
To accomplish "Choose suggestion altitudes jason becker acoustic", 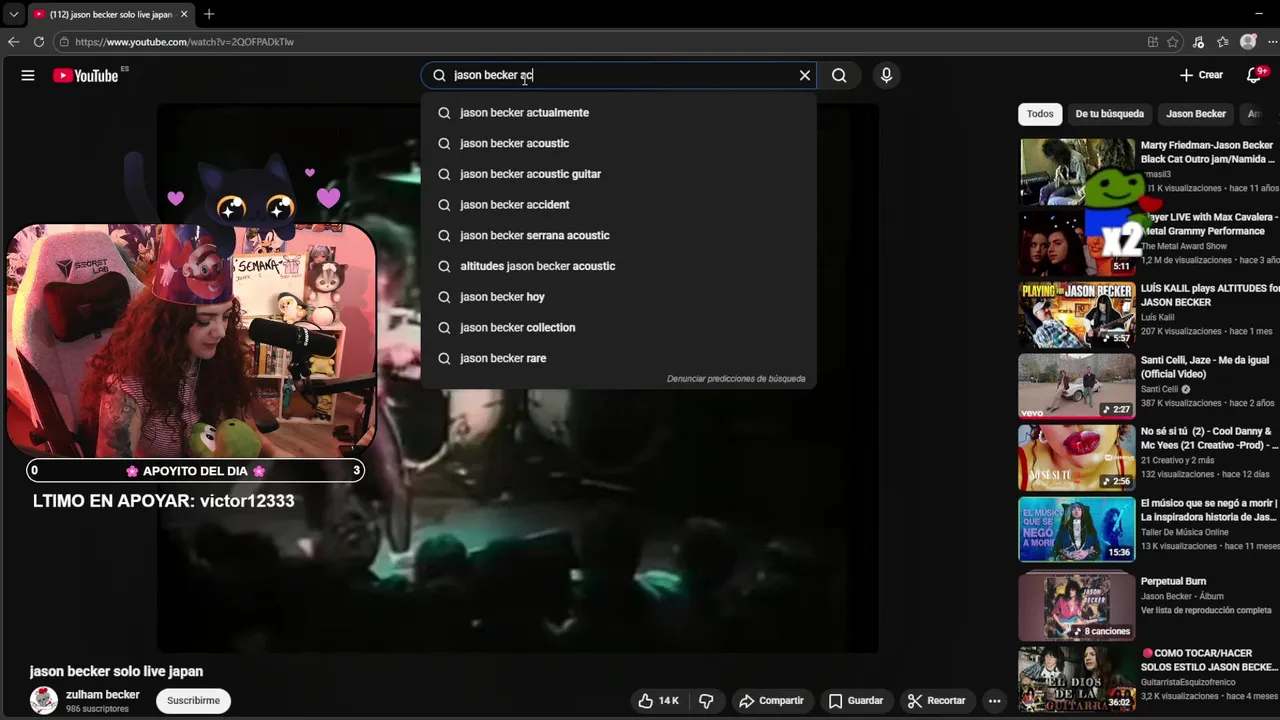I will point(618,266).
